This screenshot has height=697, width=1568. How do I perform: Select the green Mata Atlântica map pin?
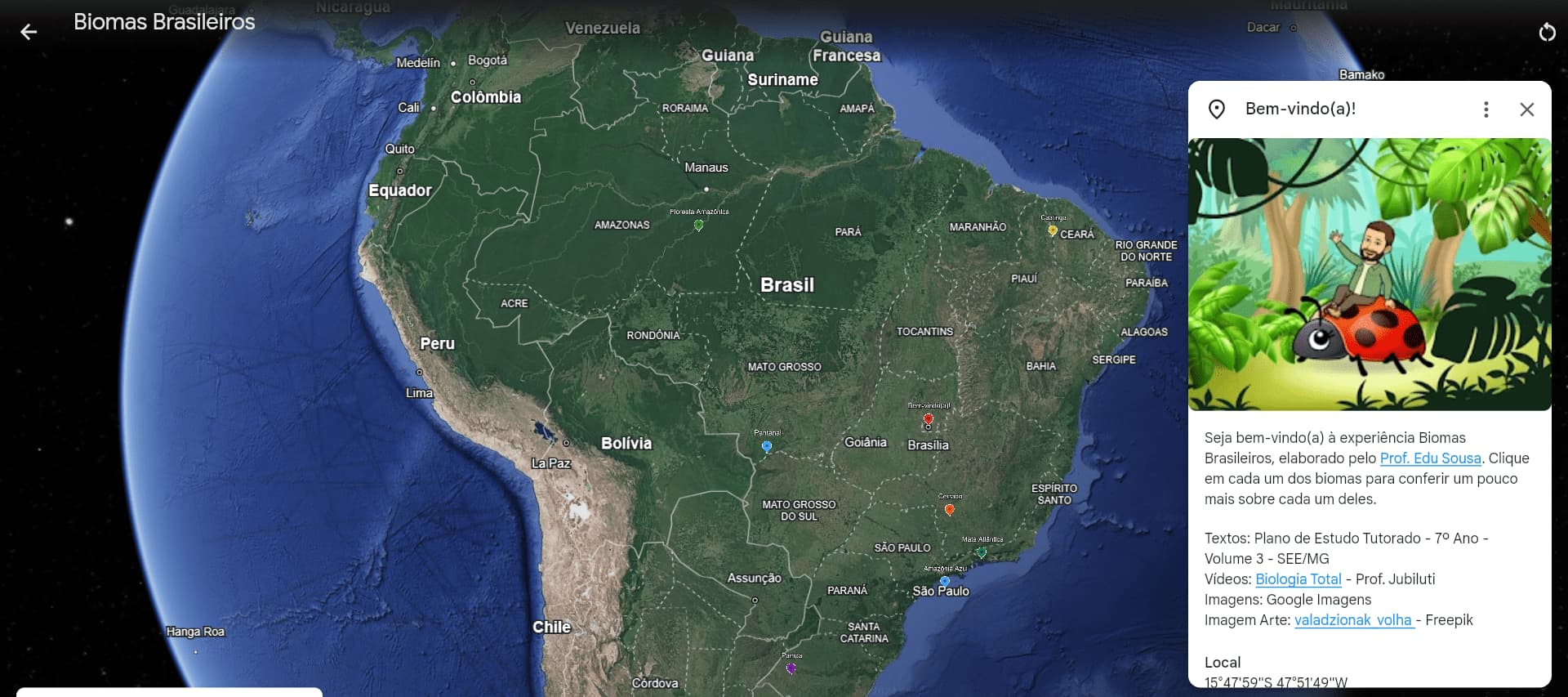pos(982,552)
